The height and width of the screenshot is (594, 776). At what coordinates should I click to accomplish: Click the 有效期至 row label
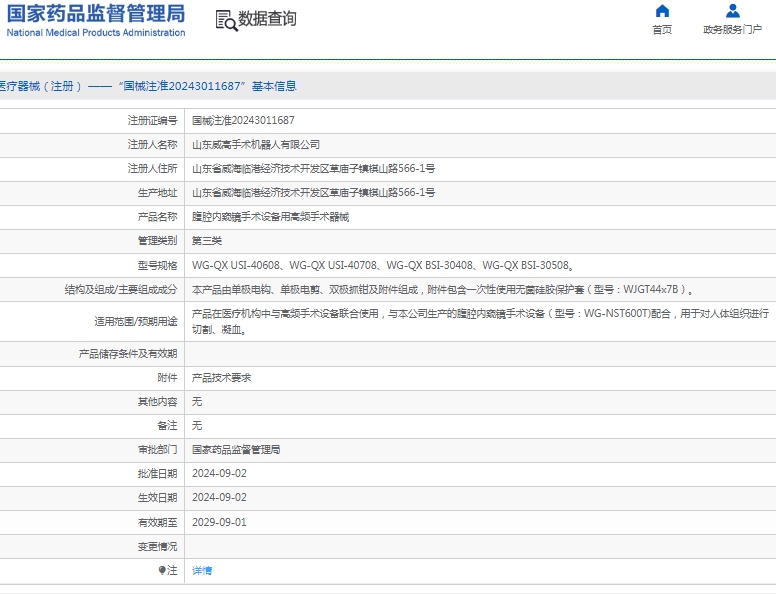click(x=157, y=522)
